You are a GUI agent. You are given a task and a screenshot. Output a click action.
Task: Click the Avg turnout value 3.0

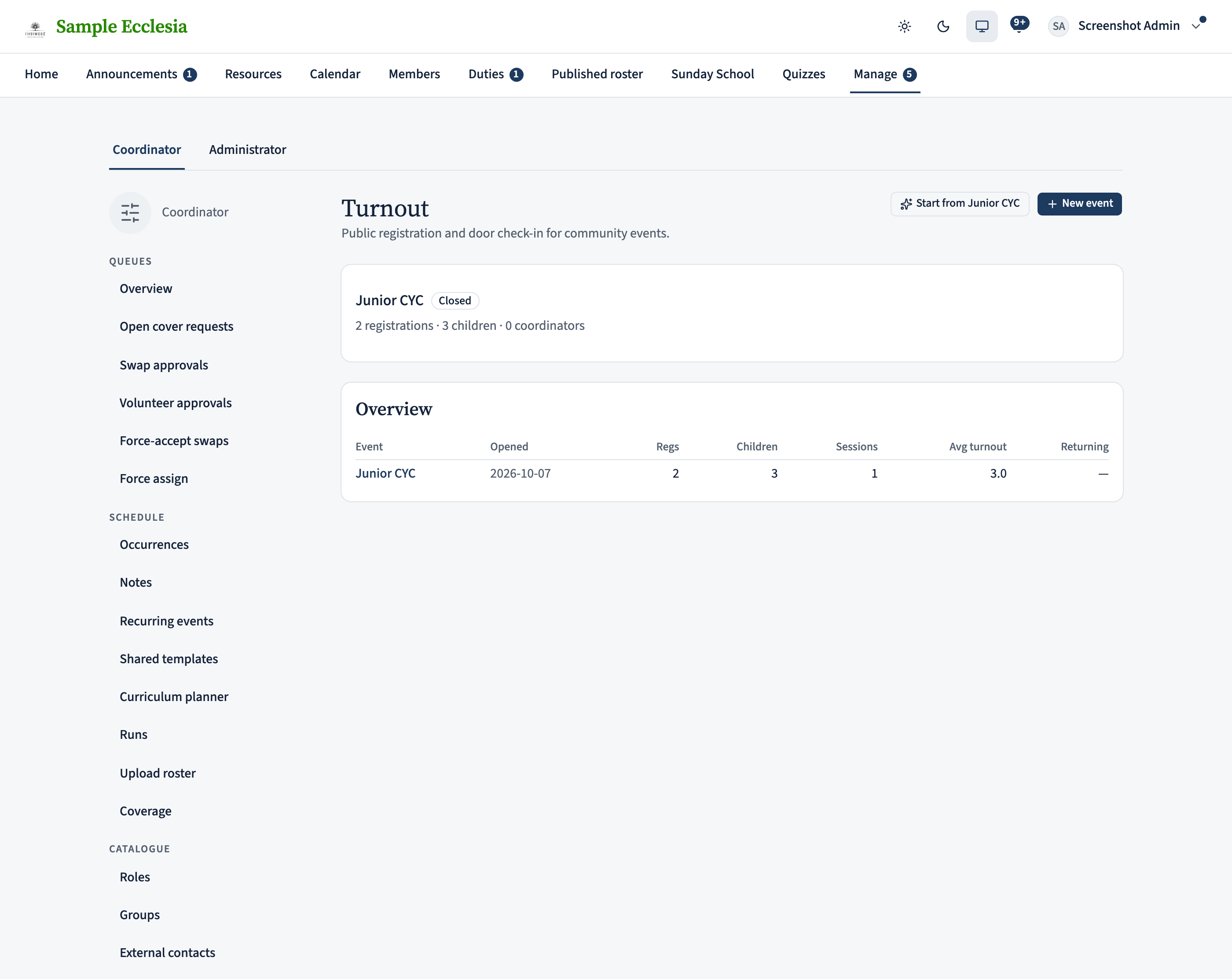998,474
